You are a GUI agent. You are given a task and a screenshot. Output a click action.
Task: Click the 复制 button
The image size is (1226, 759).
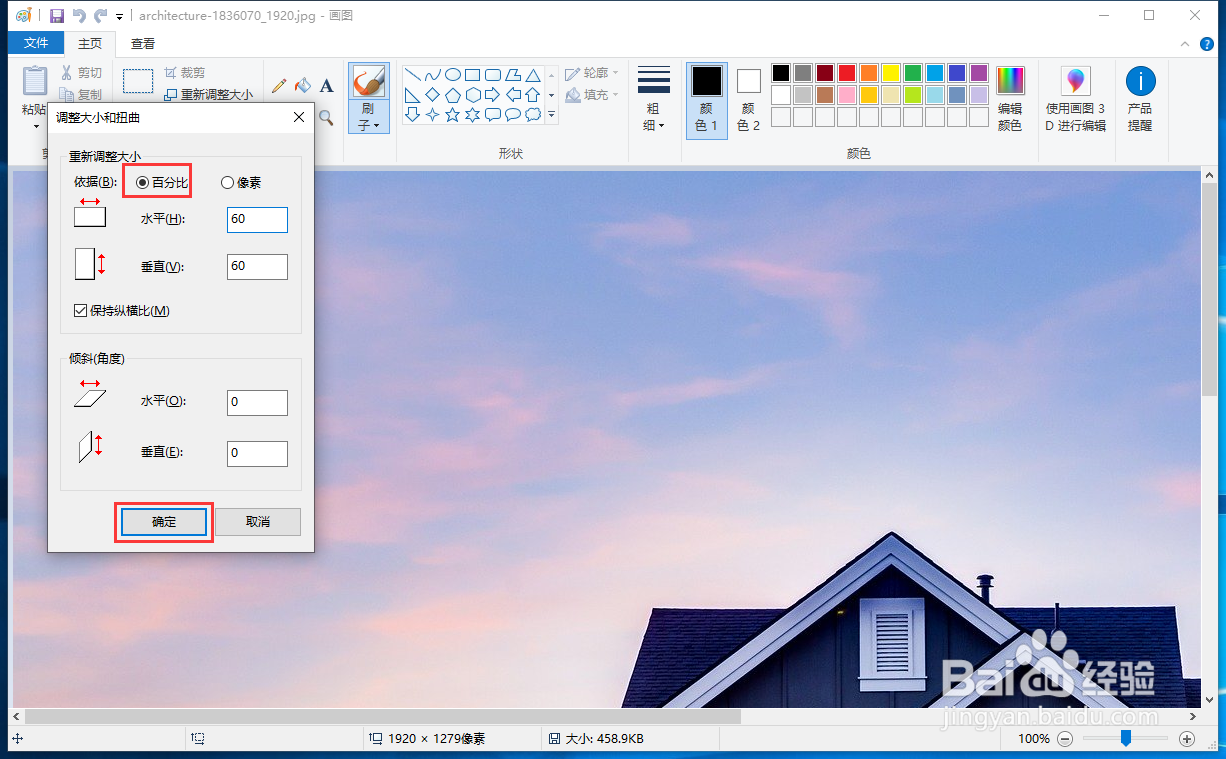80,95
